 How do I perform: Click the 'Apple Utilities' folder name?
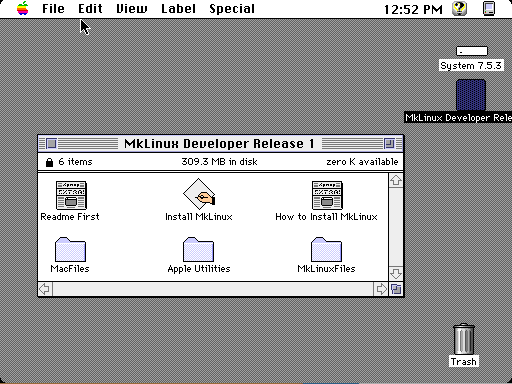(x=199, y=269)
